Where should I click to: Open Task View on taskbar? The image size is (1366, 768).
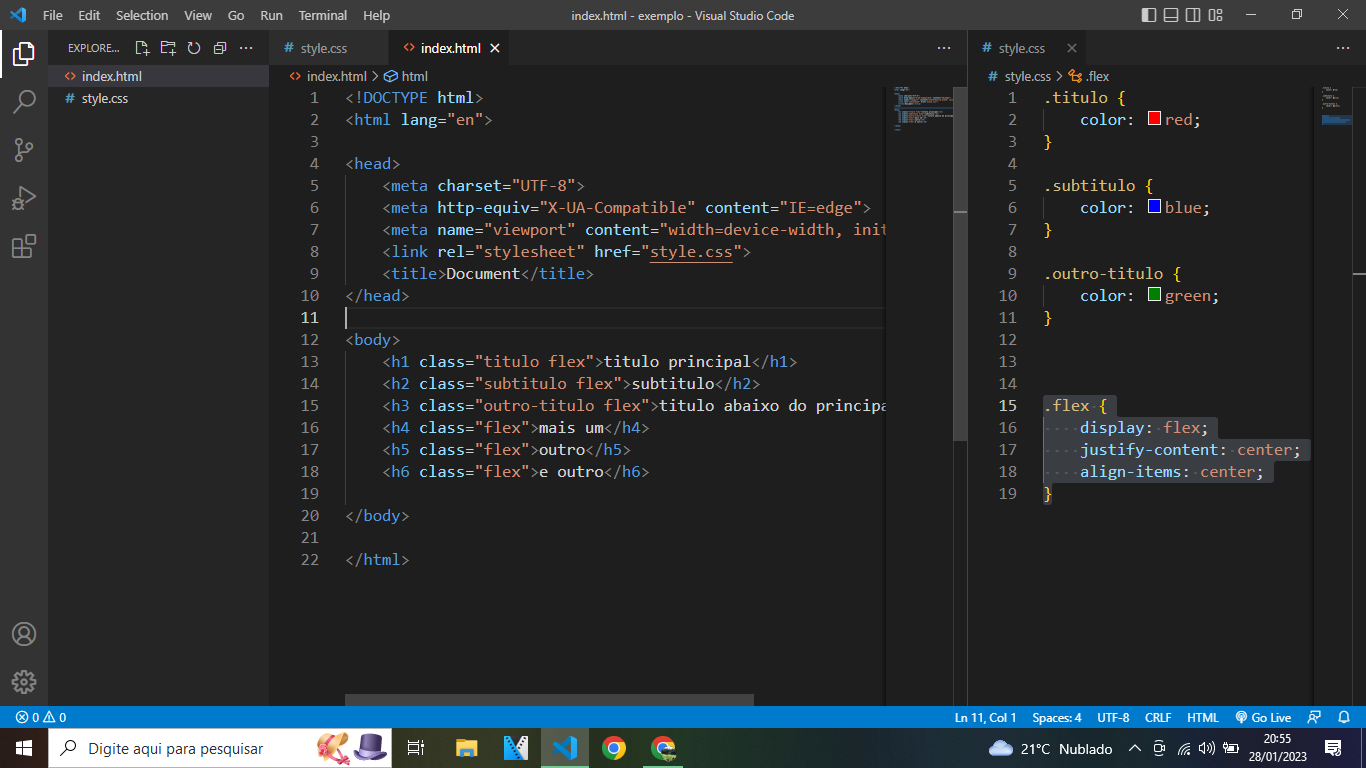417,748
